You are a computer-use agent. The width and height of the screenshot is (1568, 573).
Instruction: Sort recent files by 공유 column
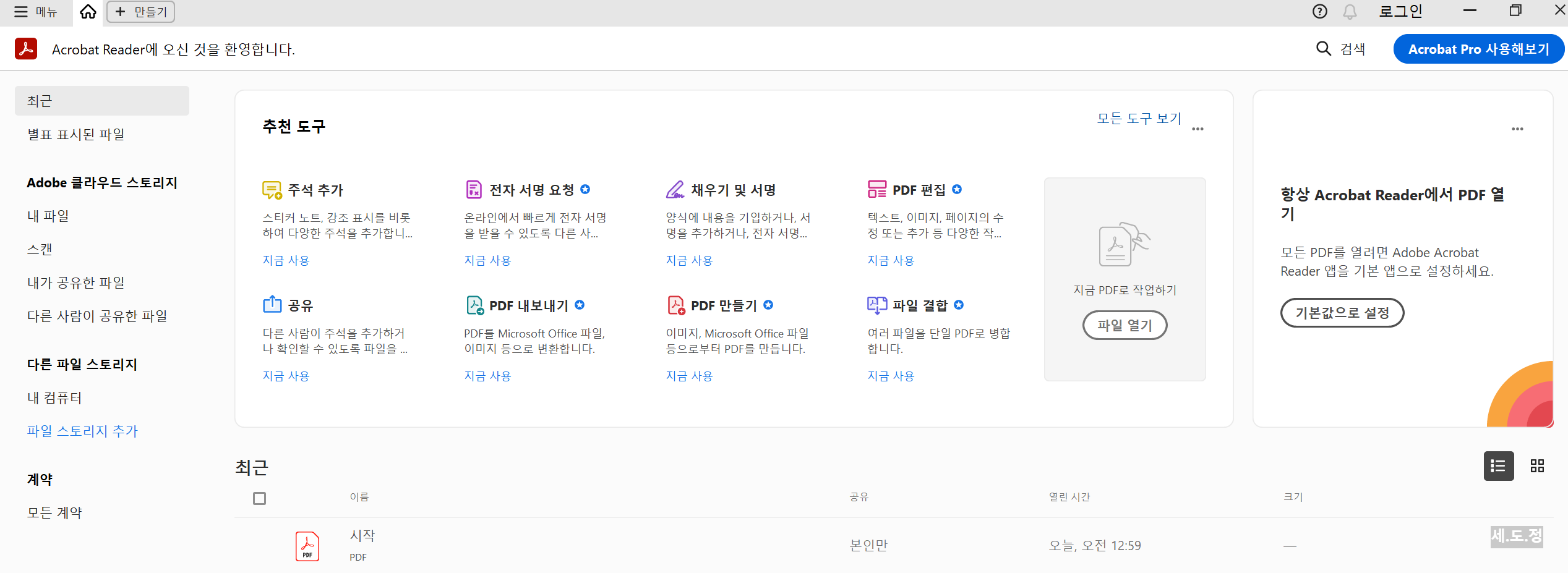pos(859,497)
